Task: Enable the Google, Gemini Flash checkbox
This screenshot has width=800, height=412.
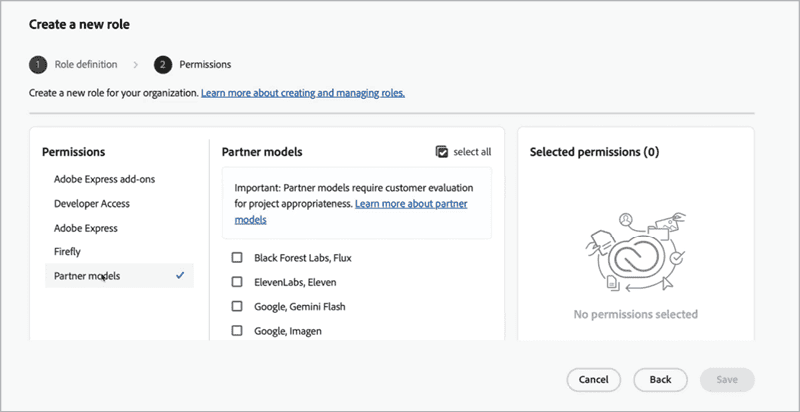Action: 237,306
